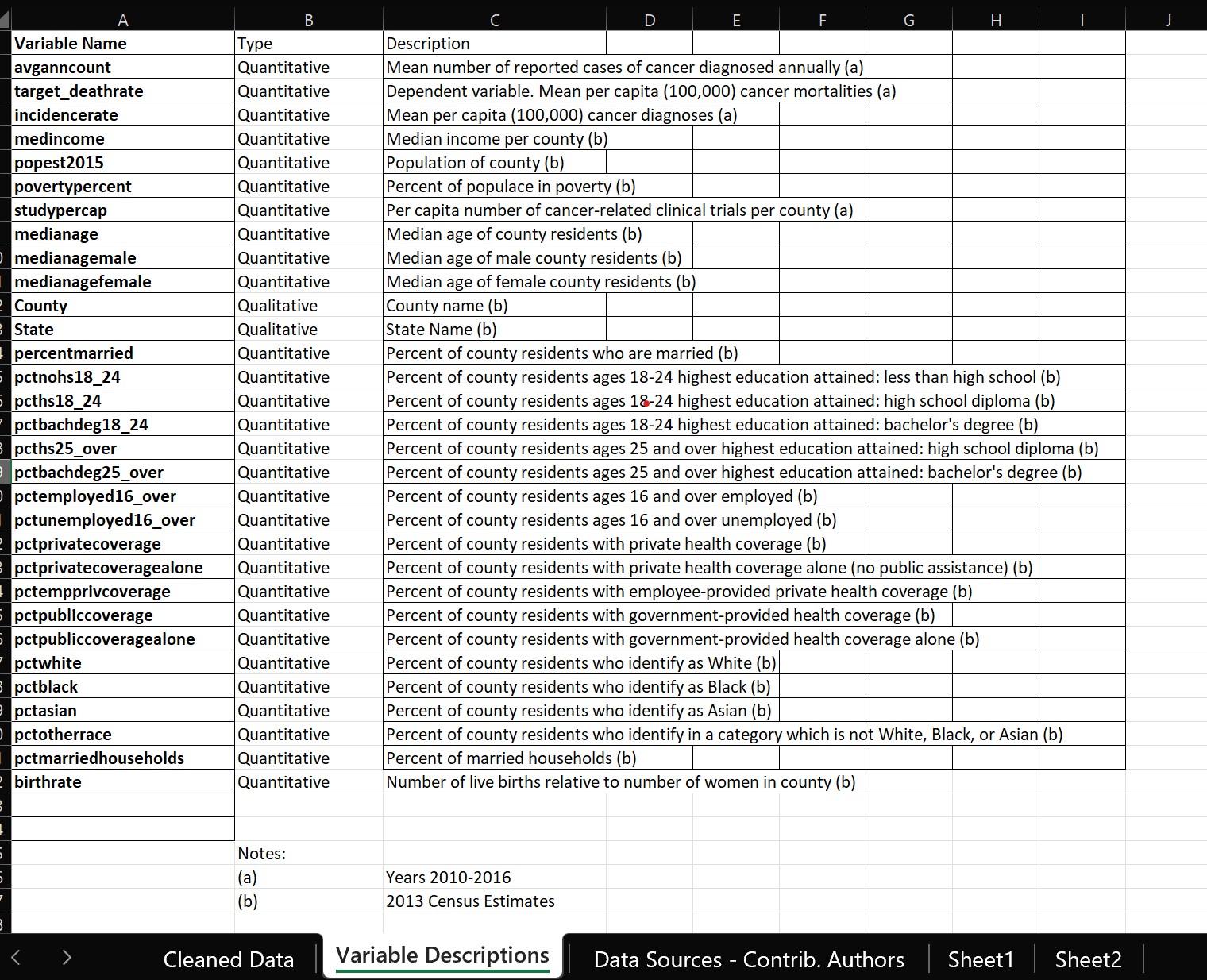Switch to the Cleaned Data sheet
Image resolution: width=1207 pixels, height=980 pixels.
(x=229, y=959)
